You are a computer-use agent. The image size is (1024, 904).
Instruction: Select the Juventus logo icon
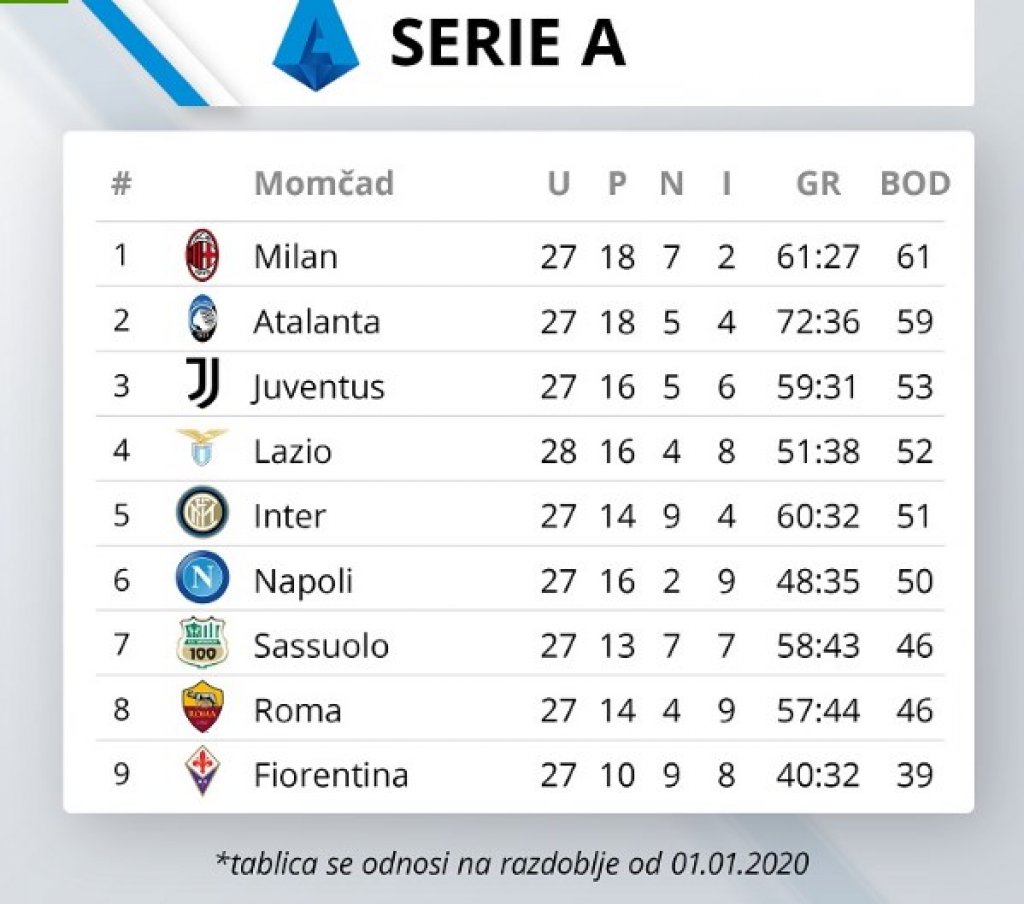pos(203,383)
